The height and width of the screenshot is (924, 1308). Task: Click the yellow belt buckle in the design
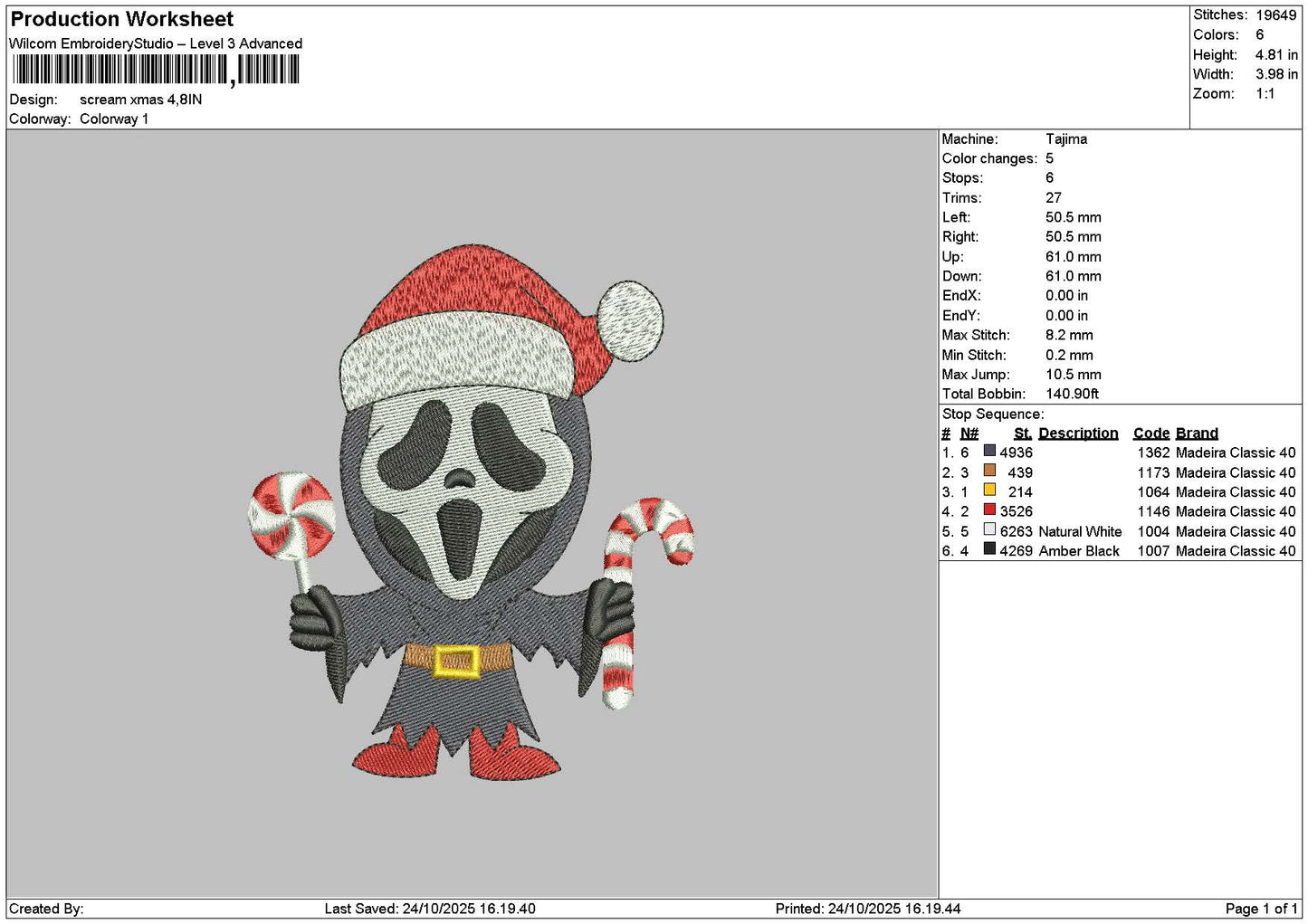click(x=457, y=661)
